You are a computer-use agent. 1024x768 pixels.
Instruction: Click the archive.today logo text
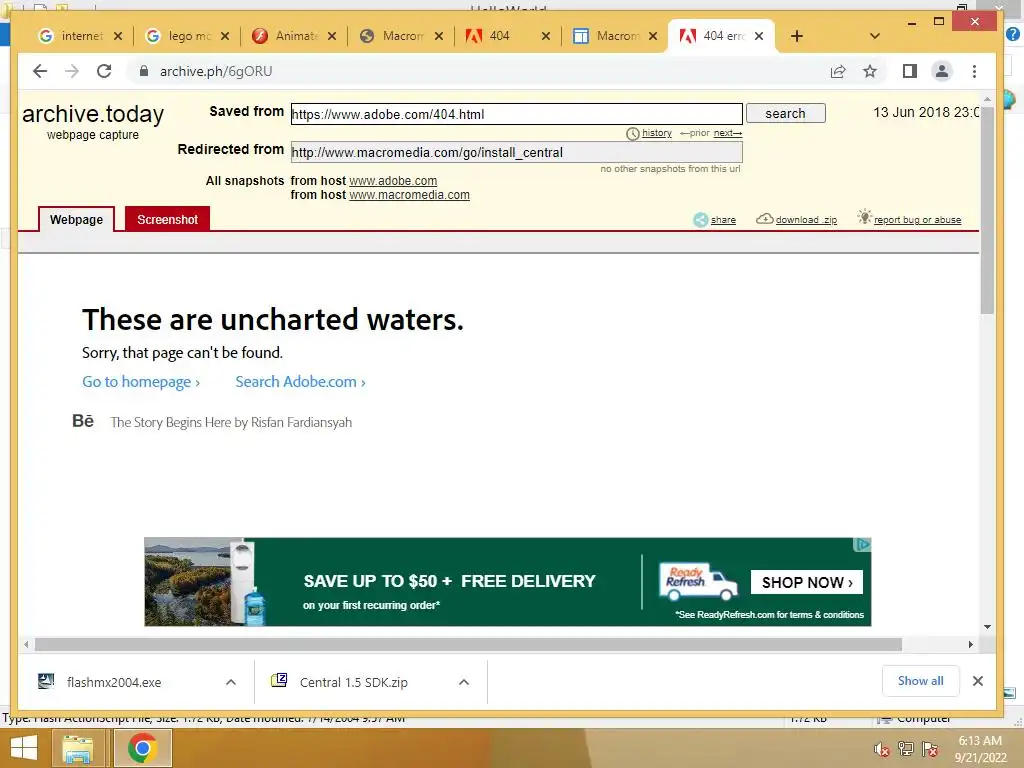pyautogui.click(x=93, y=114)
